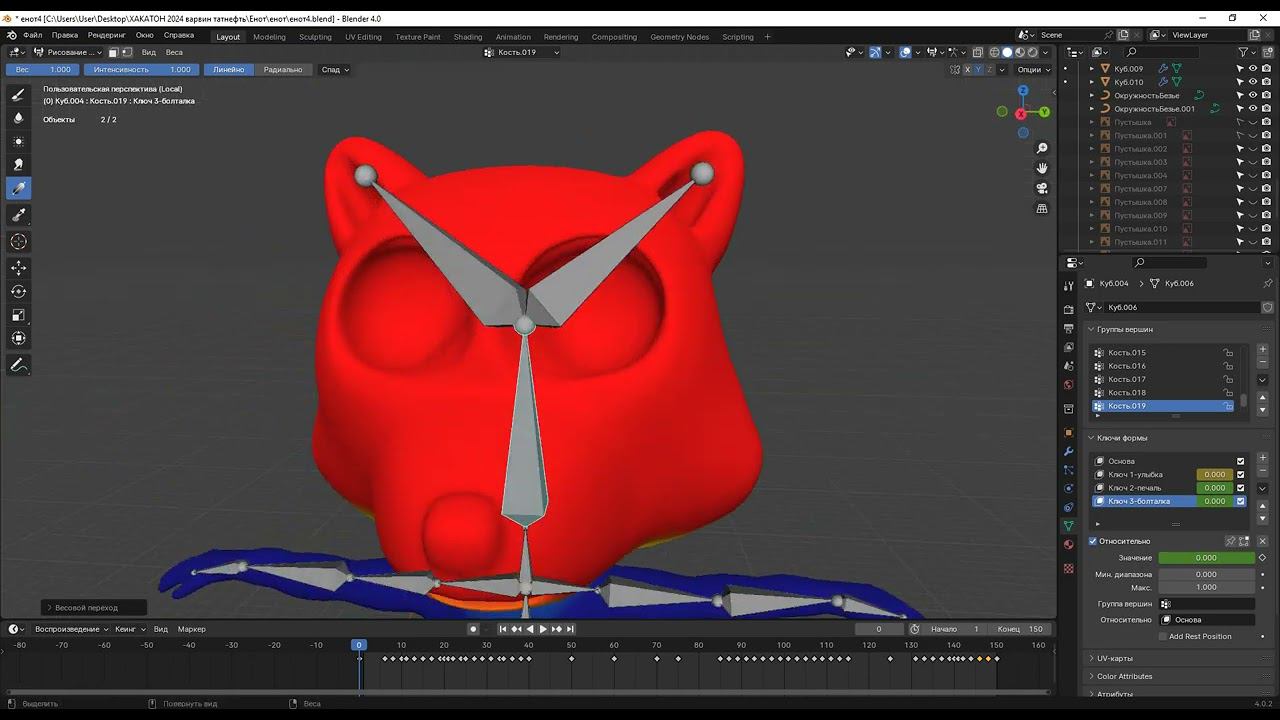The width and height of the screenshot is (1280, 720).
Task: Toggle visibility of ОкружностьБезье.001
Action: point(1253,109)
